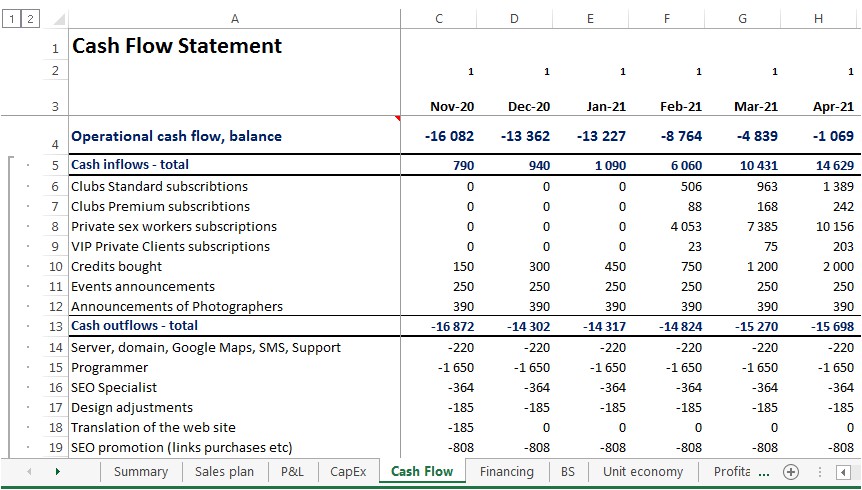Click the horizontal scrollbar left arrow
862x490 pixels.
[842, 472]
